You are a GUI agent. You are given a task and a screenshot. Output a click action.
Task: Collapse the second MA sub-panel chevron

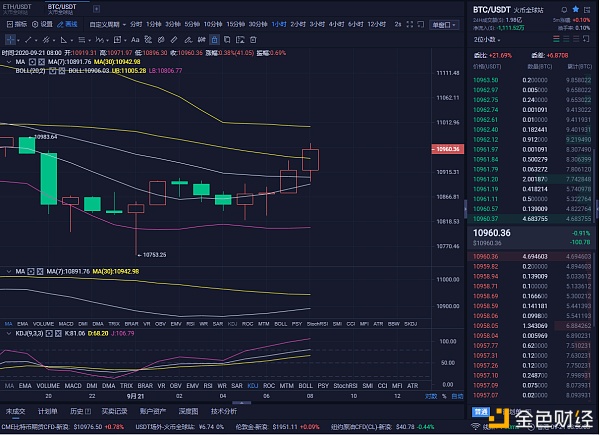click(8, 272)
